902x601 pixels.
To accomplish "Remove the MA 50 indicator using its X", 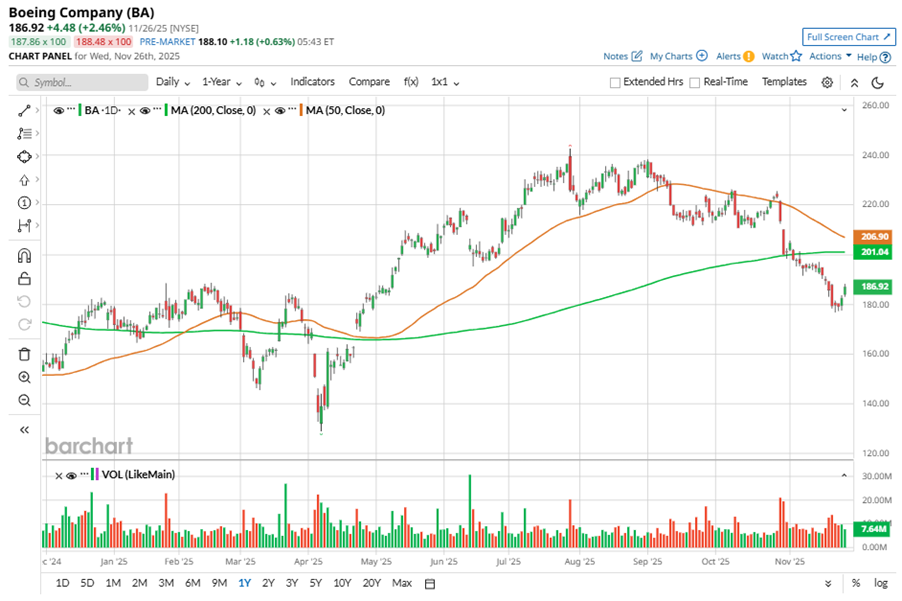I will (266, 112).
